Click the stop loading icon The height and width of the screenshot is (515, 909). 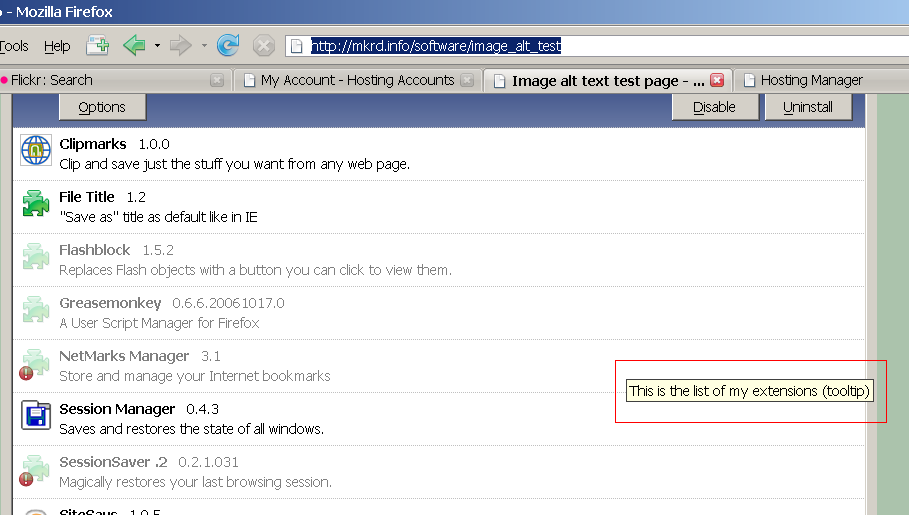click(x=264, y=45)
